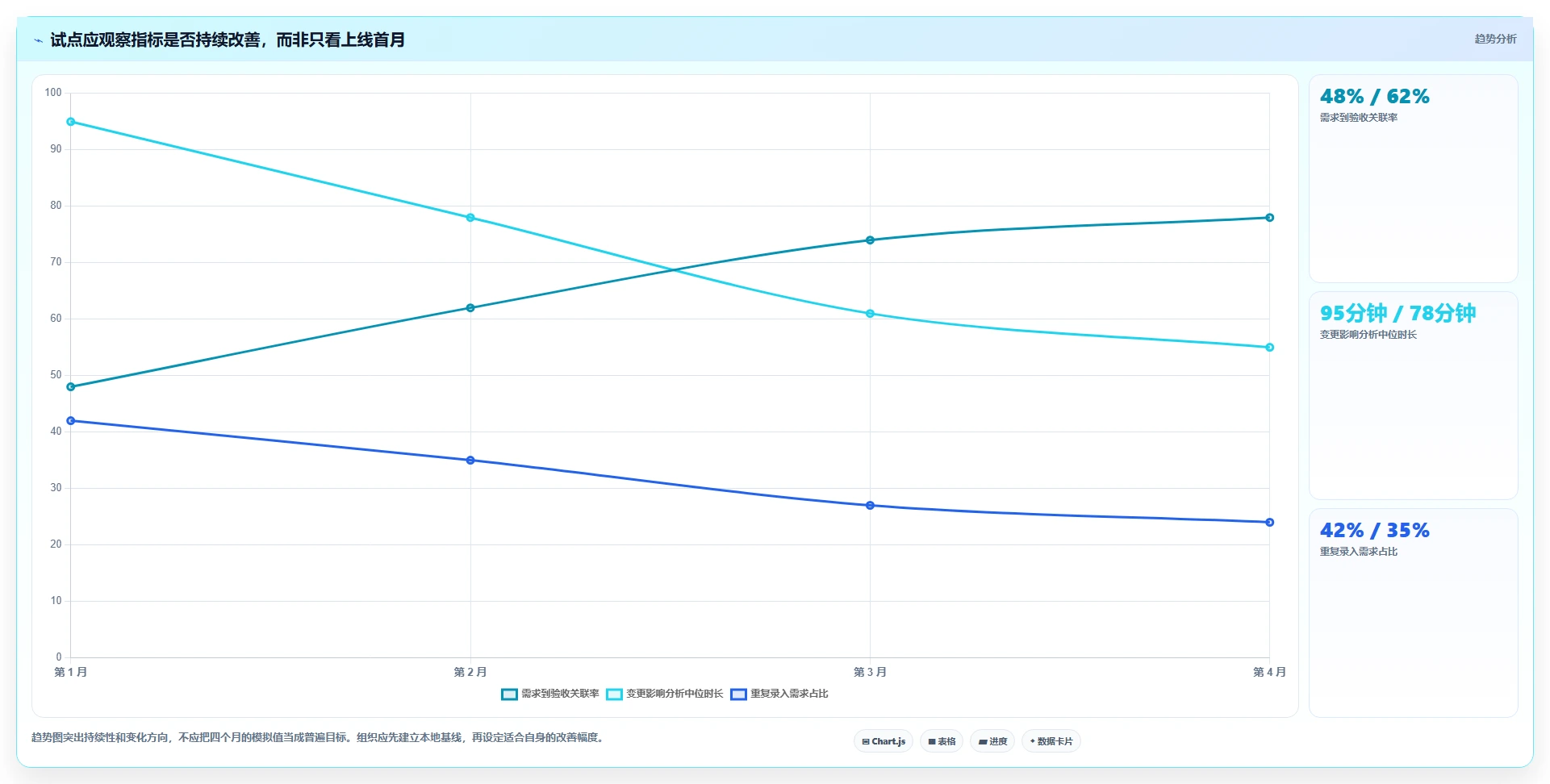Click the 第 4 月 x-axis label
1550x784 pixels.
(1269, 672)
